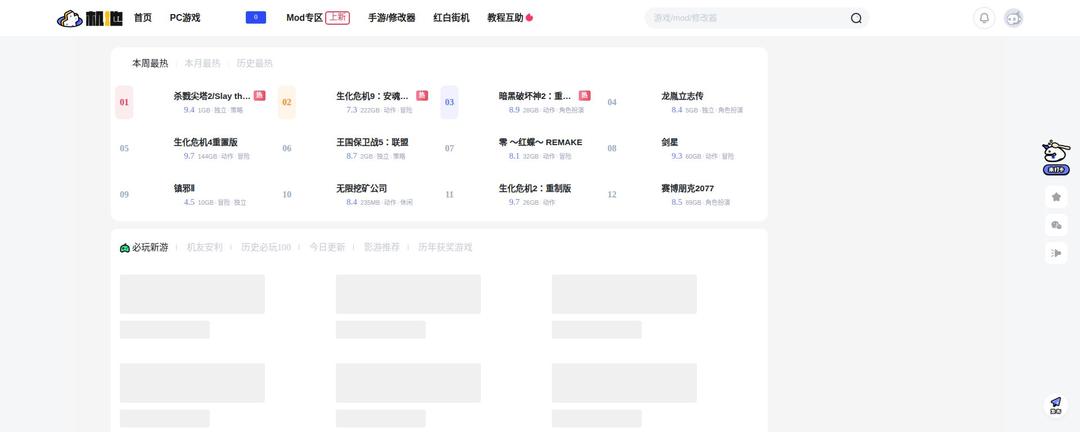
Task: Open 镇邪II game page
Action: 184,188
